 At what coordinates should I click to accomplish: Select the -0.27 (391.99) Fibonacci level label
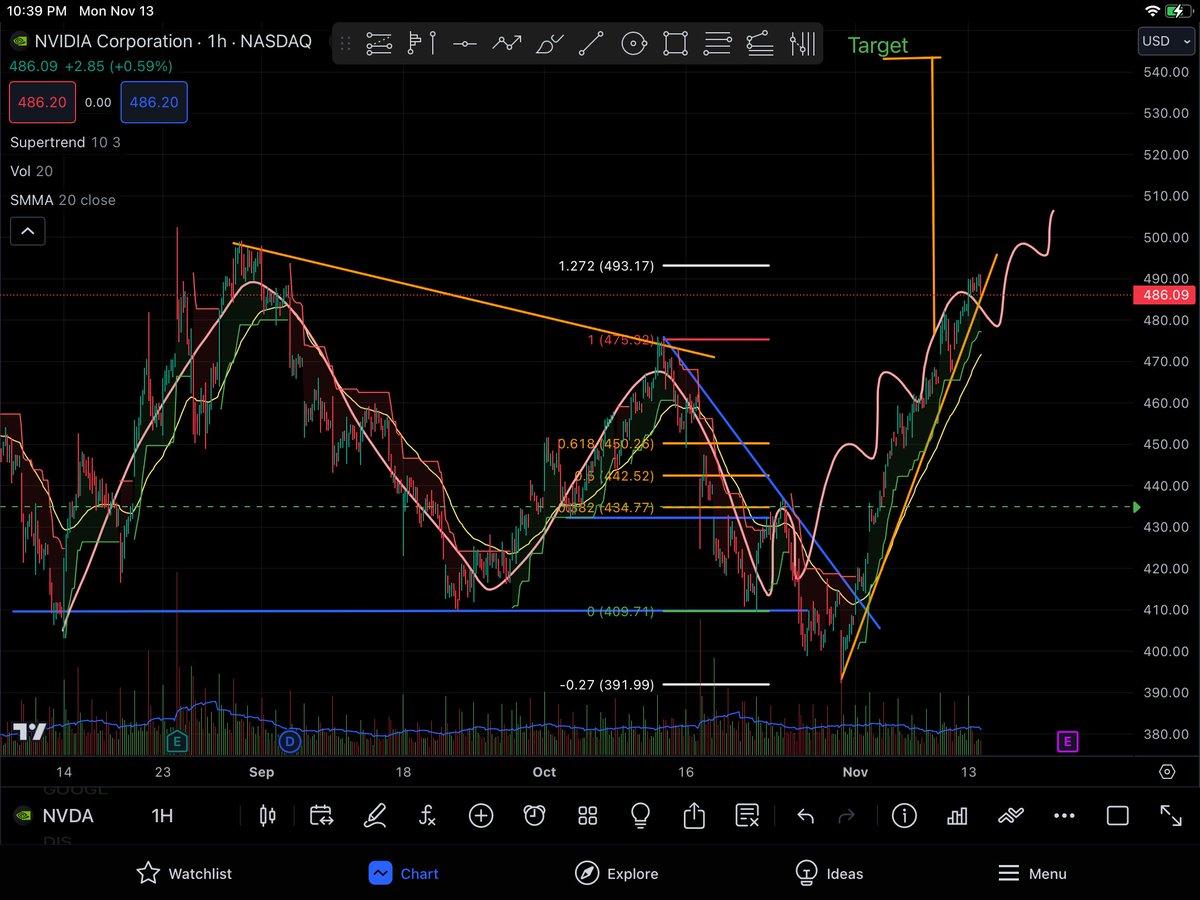[607, 685]
